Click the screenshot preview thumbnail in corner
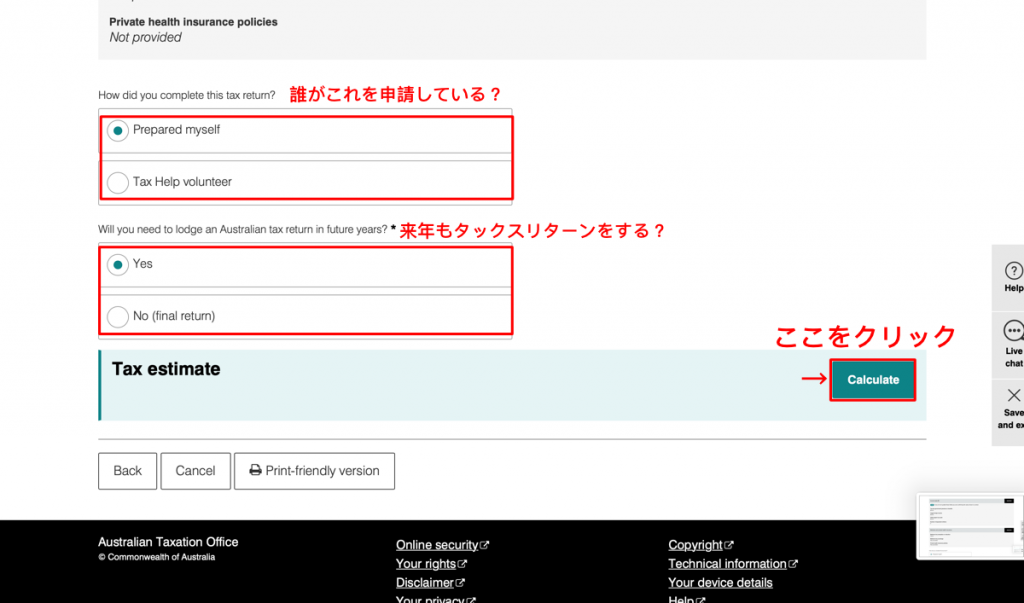Image resolution: width=1024 pixels, height=603 pixels. point(970,526)
